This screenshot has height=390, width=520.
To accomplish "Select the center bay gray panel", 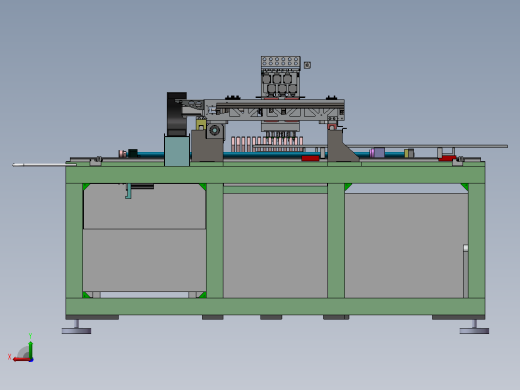I will click(x=275, y=246).
